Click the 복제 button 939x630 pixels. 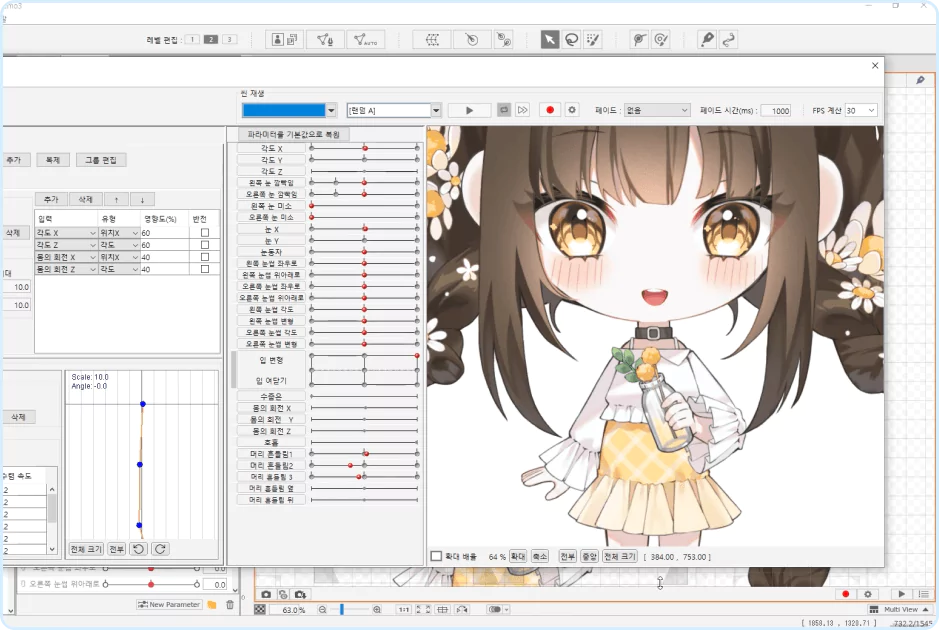pos(53,160)
